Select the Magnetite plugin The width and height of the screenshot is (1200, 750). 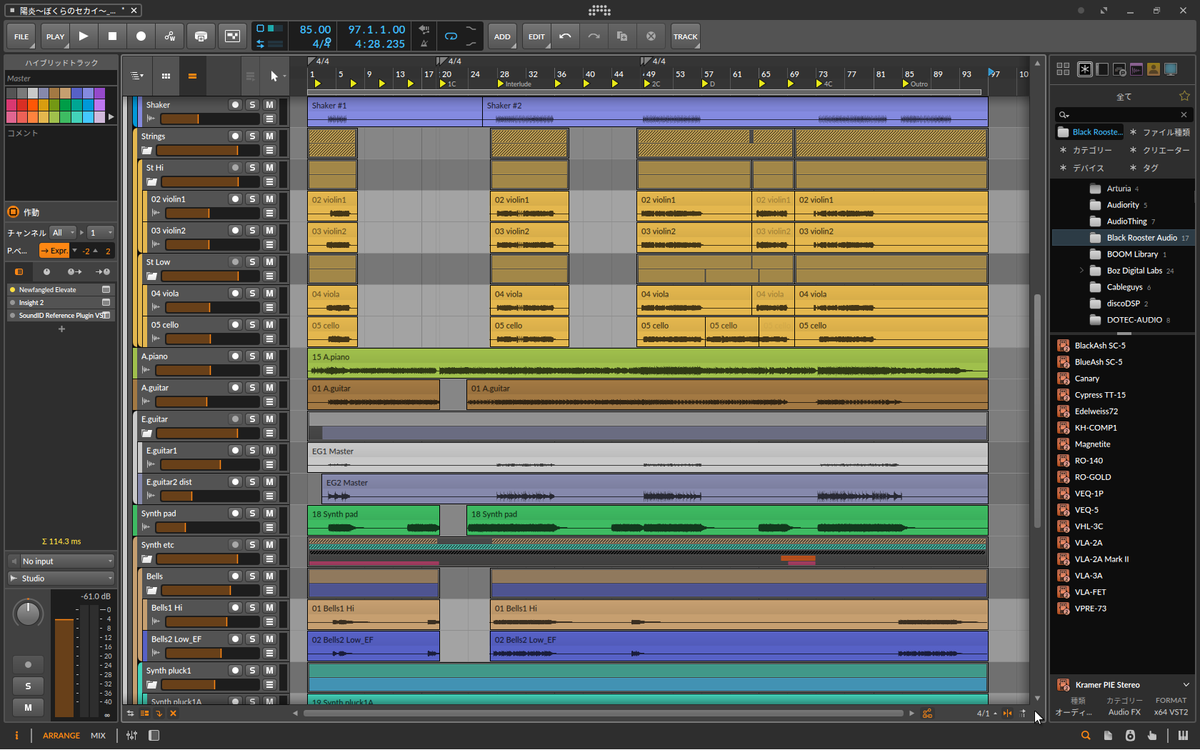(1092, 444)
